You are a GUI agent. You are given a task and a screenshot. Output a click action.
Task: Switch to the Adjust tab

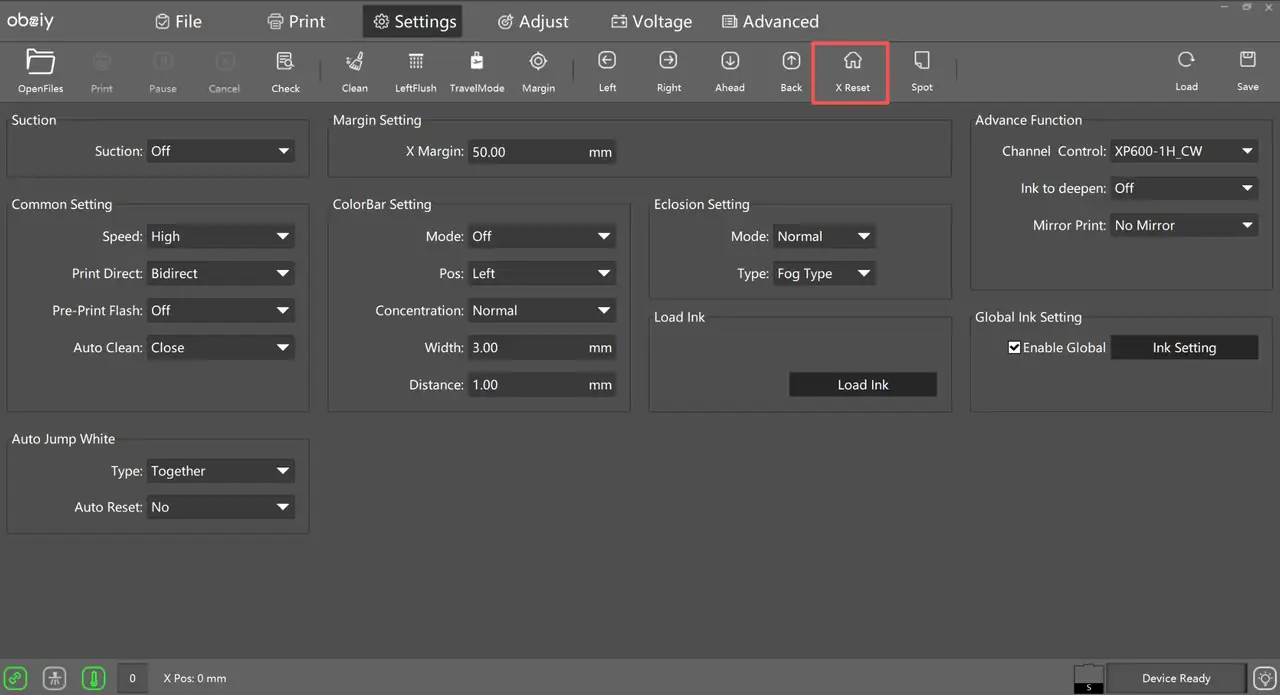pyautogui.click(x=533, y=21)
